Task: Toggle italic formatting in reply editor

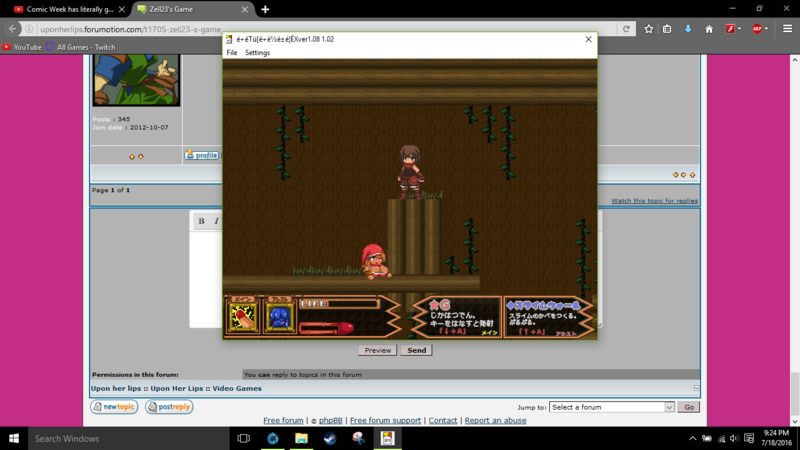Action: click(x=216, y=221)
